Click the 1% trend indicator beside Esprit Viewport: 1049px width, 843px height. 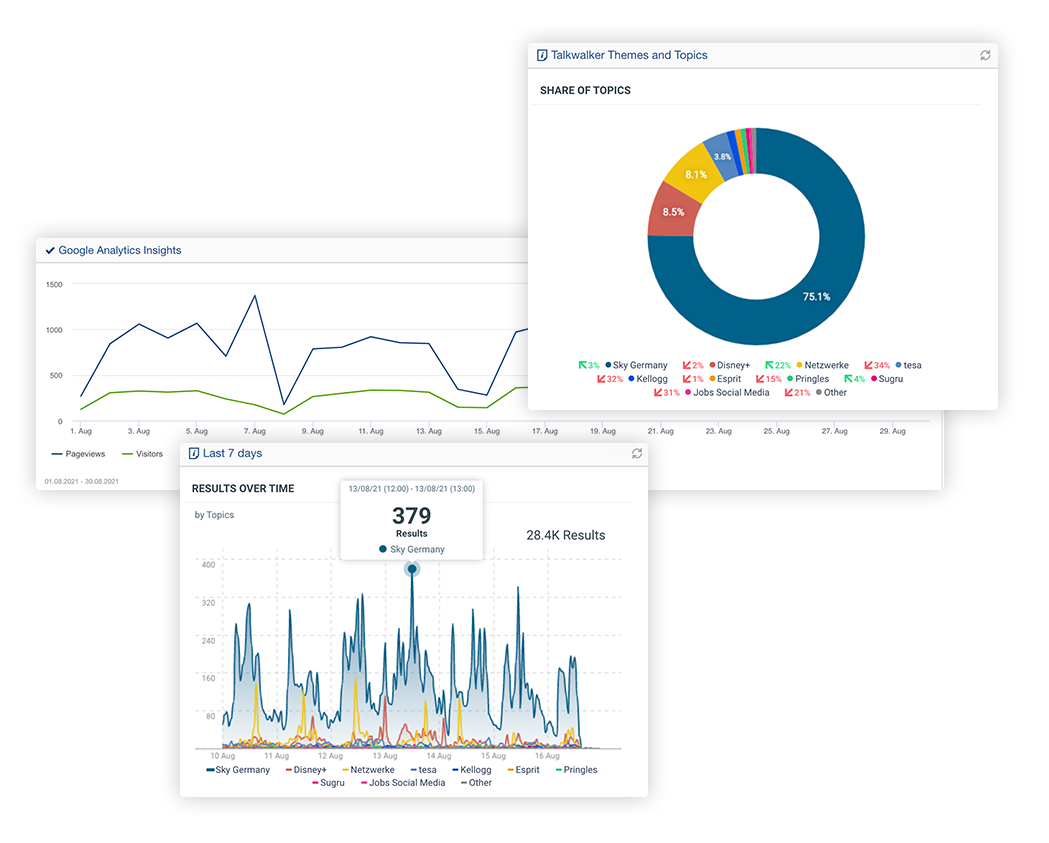coord(693,379)
